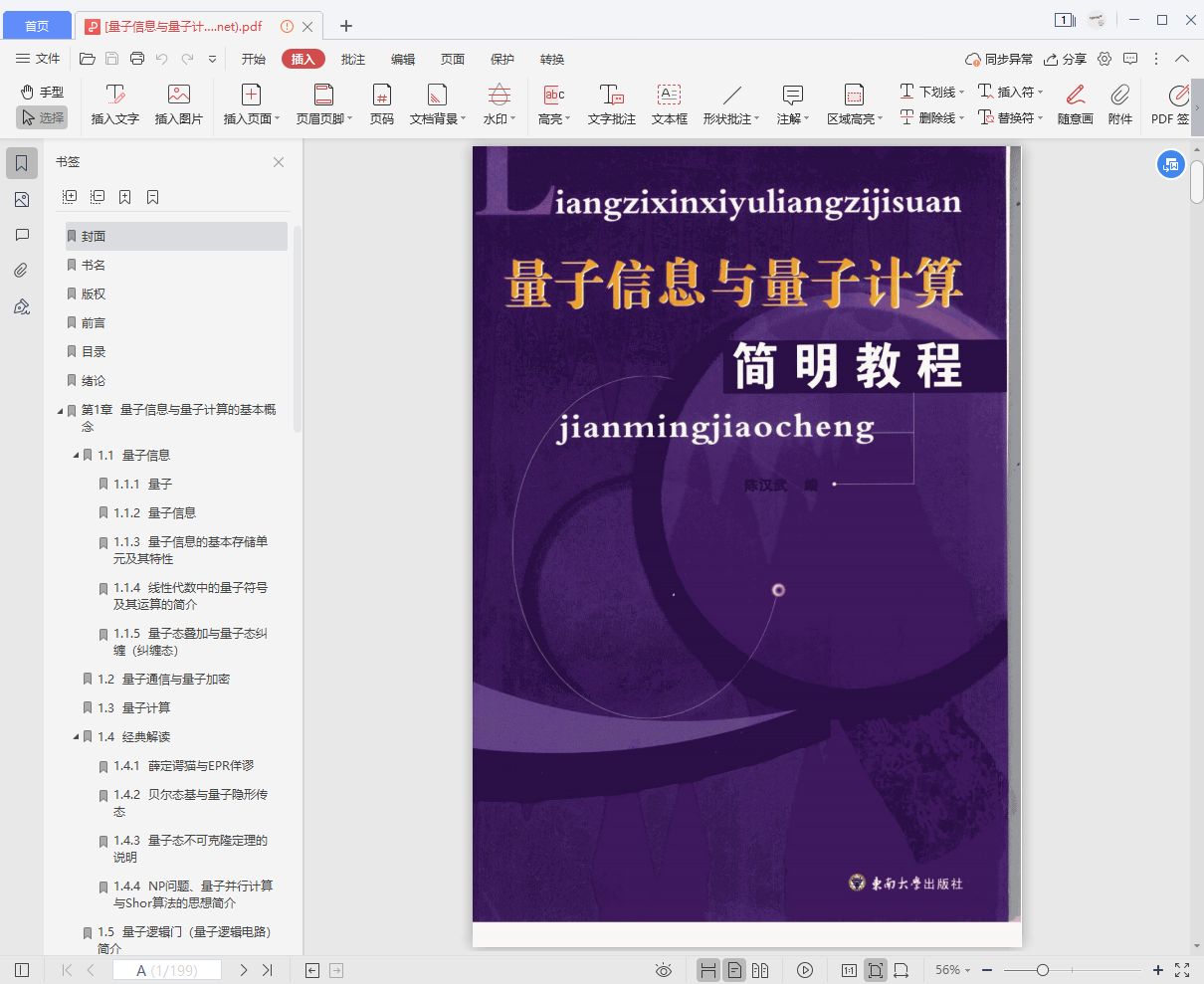Toggle fit page view
Viewport: 1204px width, 984px height.
tap(876, 970)
